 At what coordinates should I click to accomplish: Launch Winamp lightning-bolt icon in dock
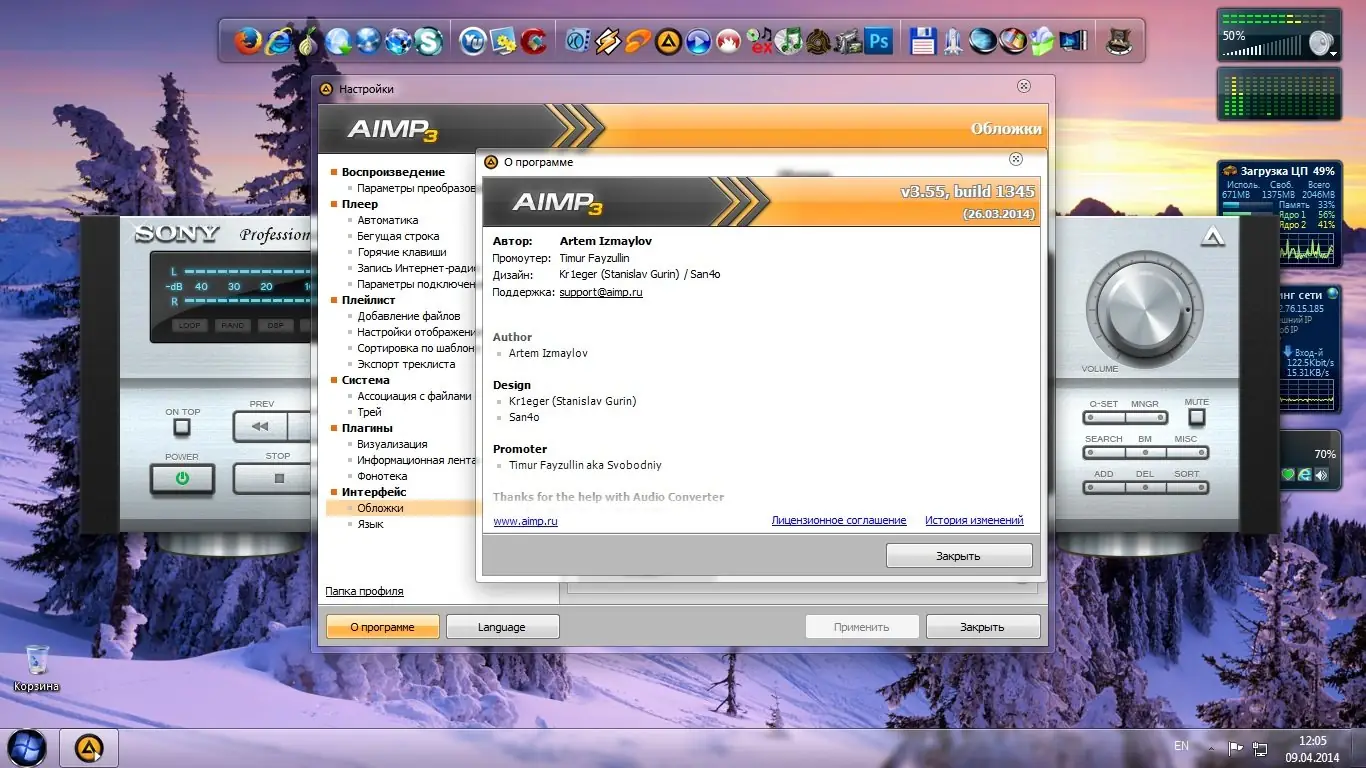608,41
